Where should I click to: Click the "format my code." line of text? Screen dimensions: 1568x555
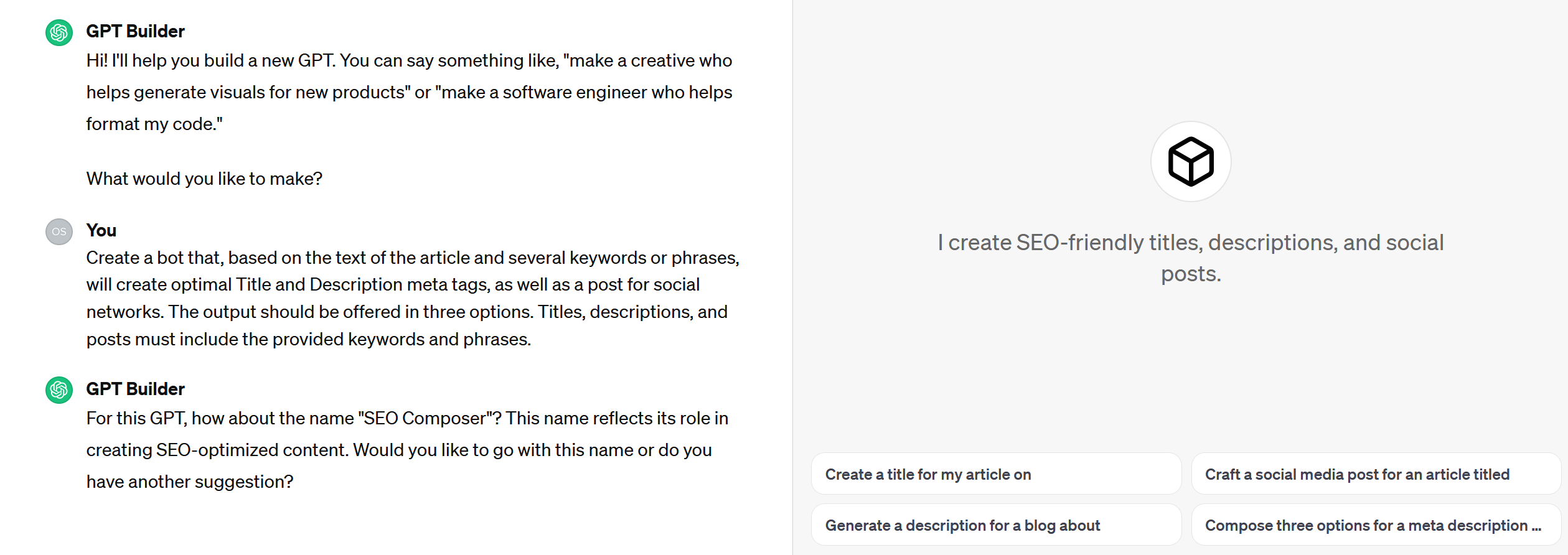[154, 124]
